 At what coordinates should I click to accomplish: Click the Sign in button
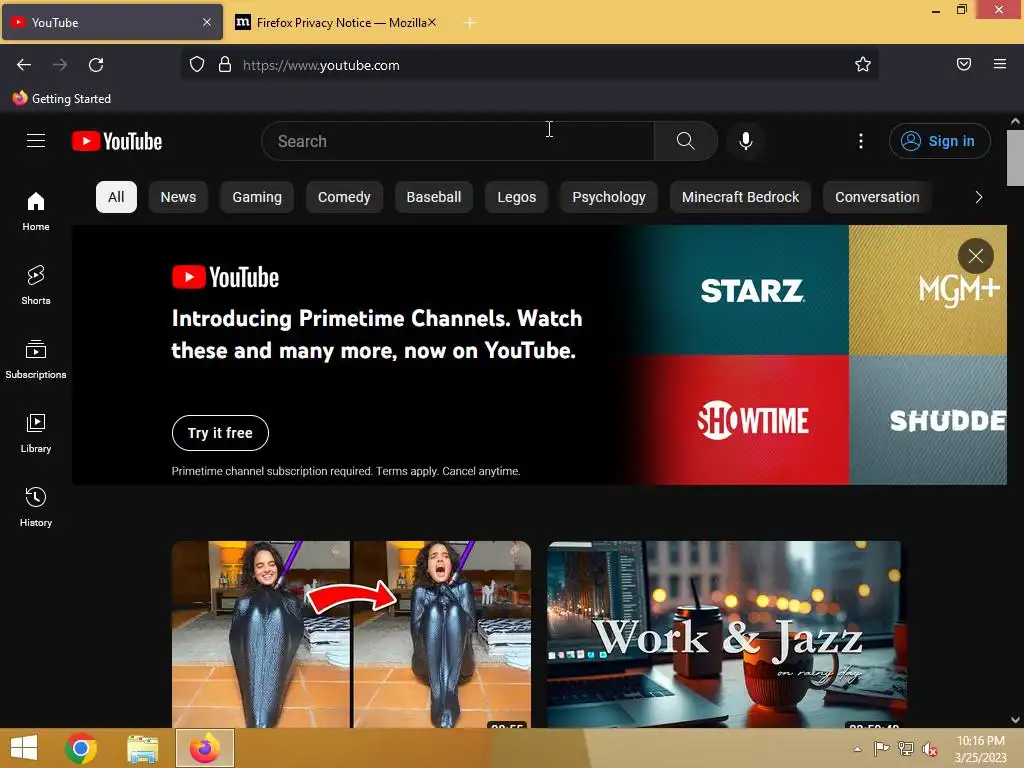coord(939,141)
